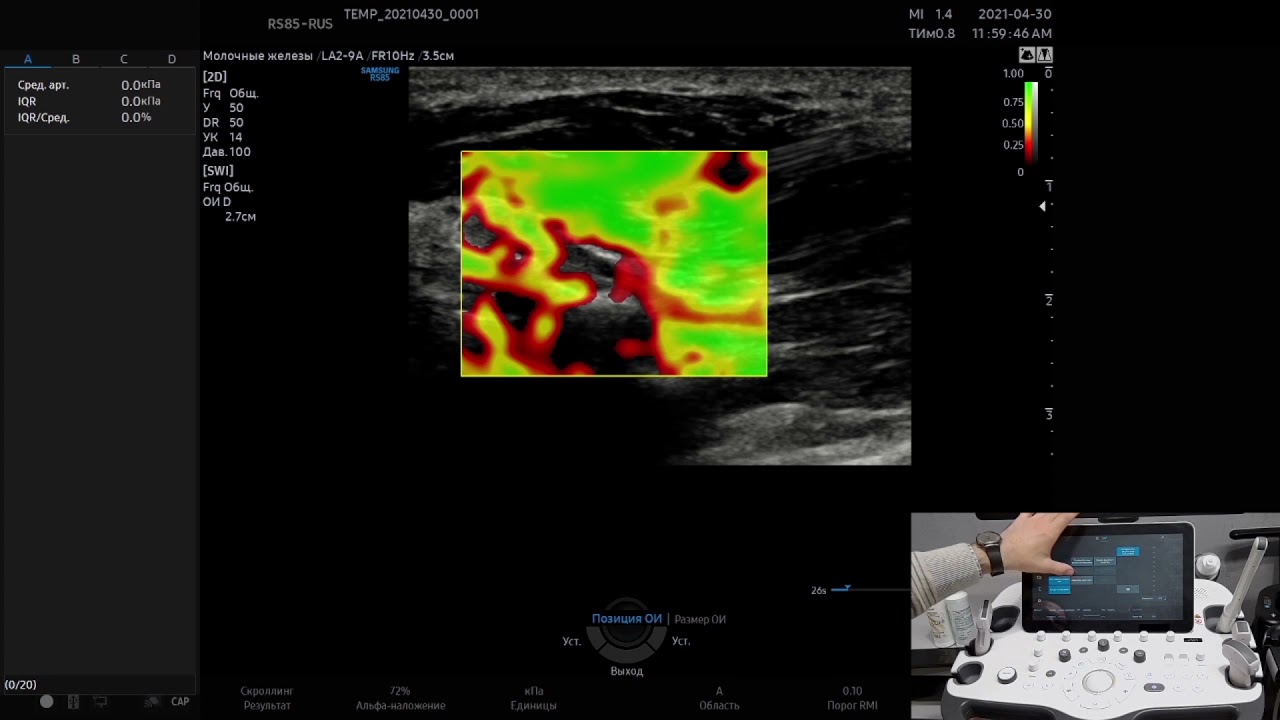Click the CAP caps-lock indicator

pos(180,702)
